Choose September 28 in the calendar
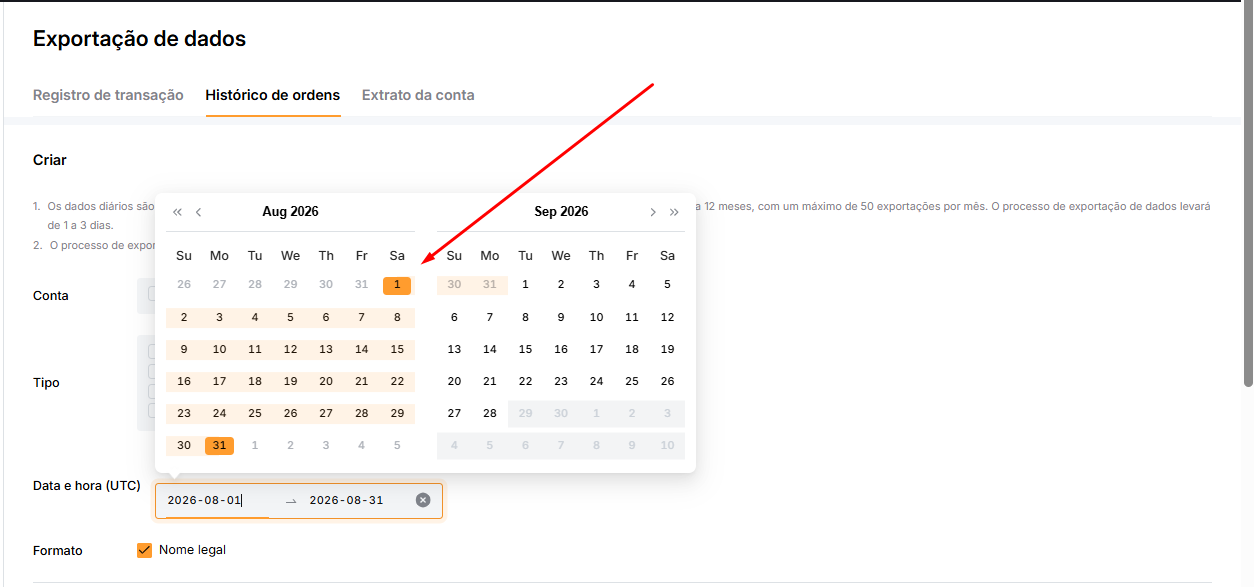The height and width of the screenshot is (587, 1254). click(490, 414)
